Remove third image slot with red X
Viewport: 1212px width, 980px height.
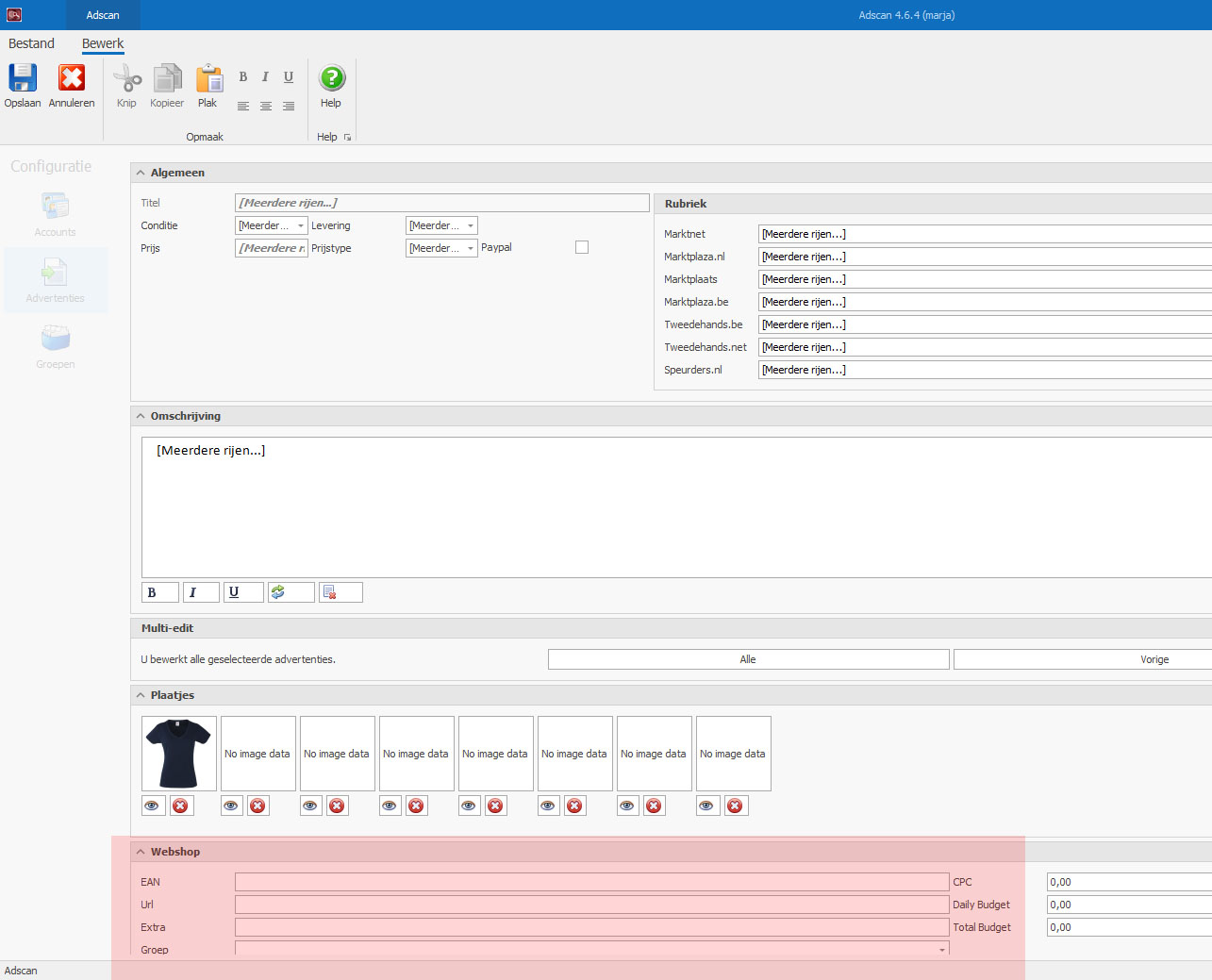pos(338,806)
